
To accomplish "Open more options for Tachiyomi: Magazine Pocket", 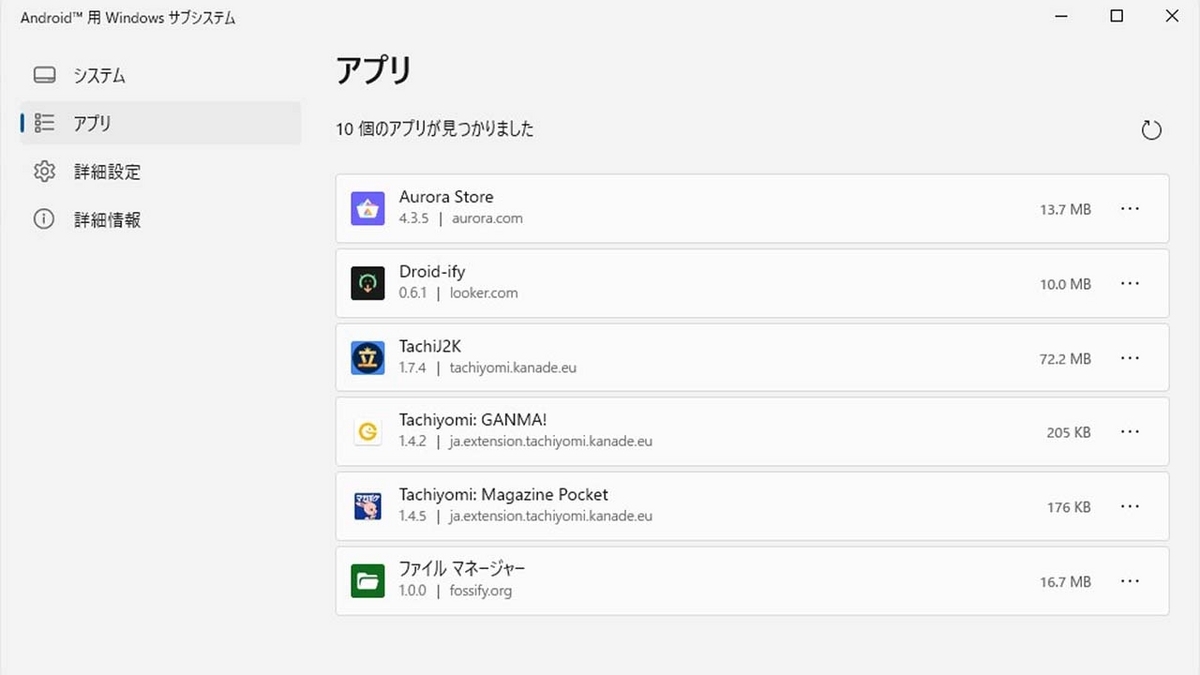I will click(1130, 507).
